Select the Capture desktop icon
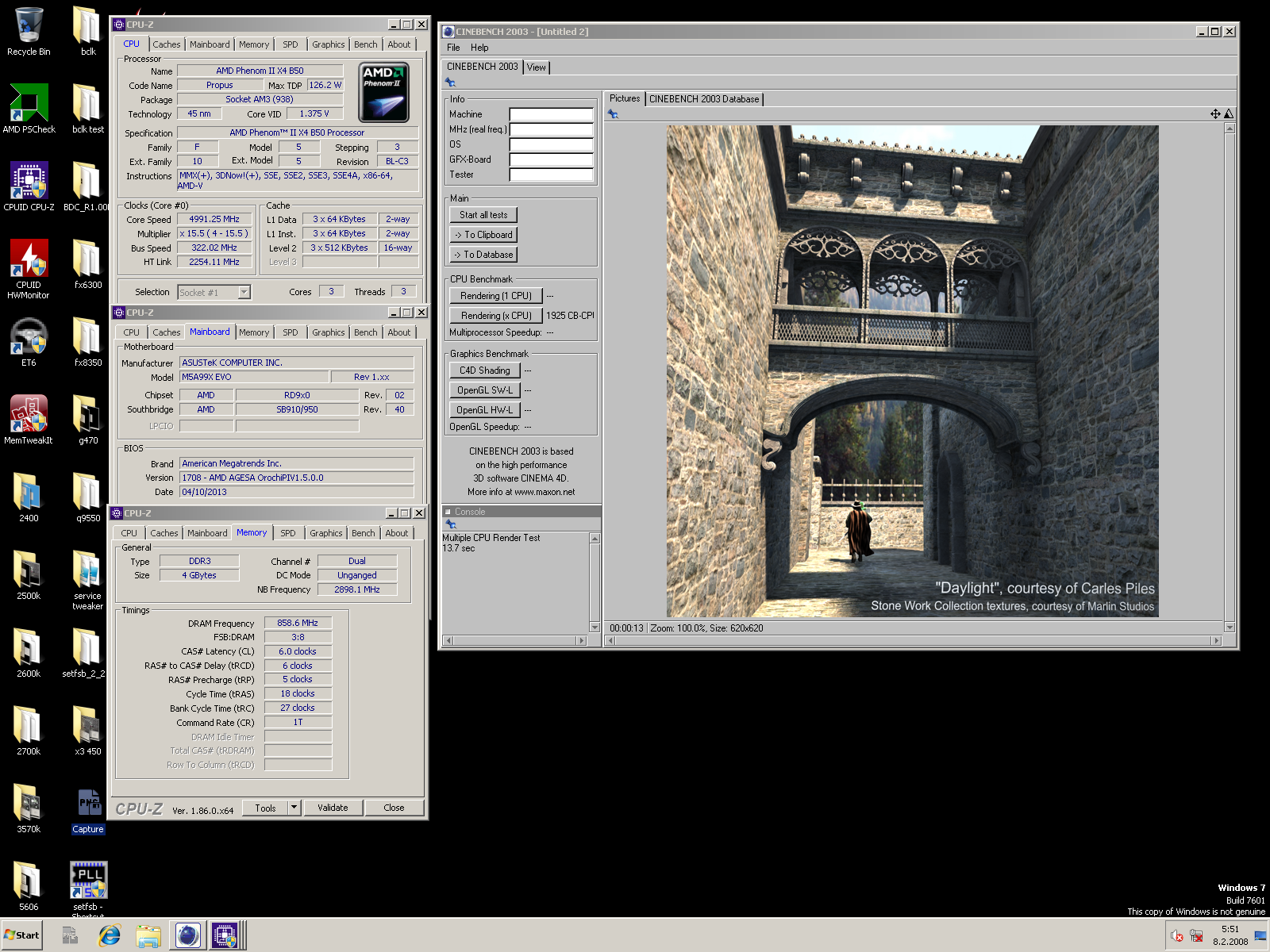The image size is (1270, 952). point(88,811)
